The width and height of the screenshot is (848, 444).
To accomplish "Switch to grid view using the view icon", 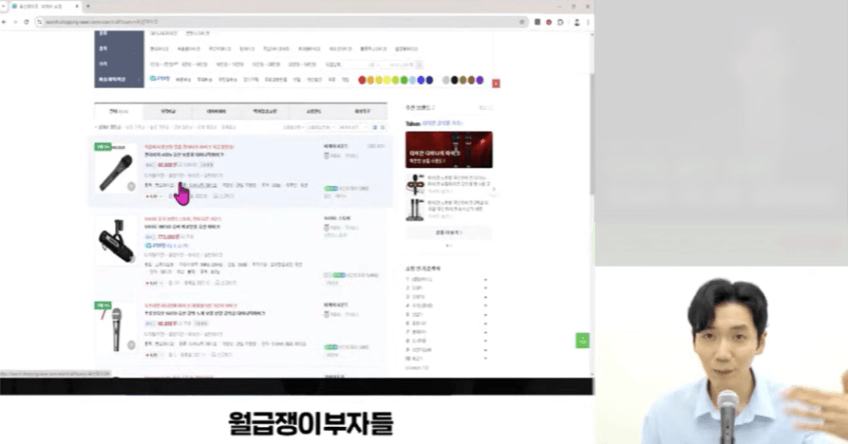I will pos(382,128).
